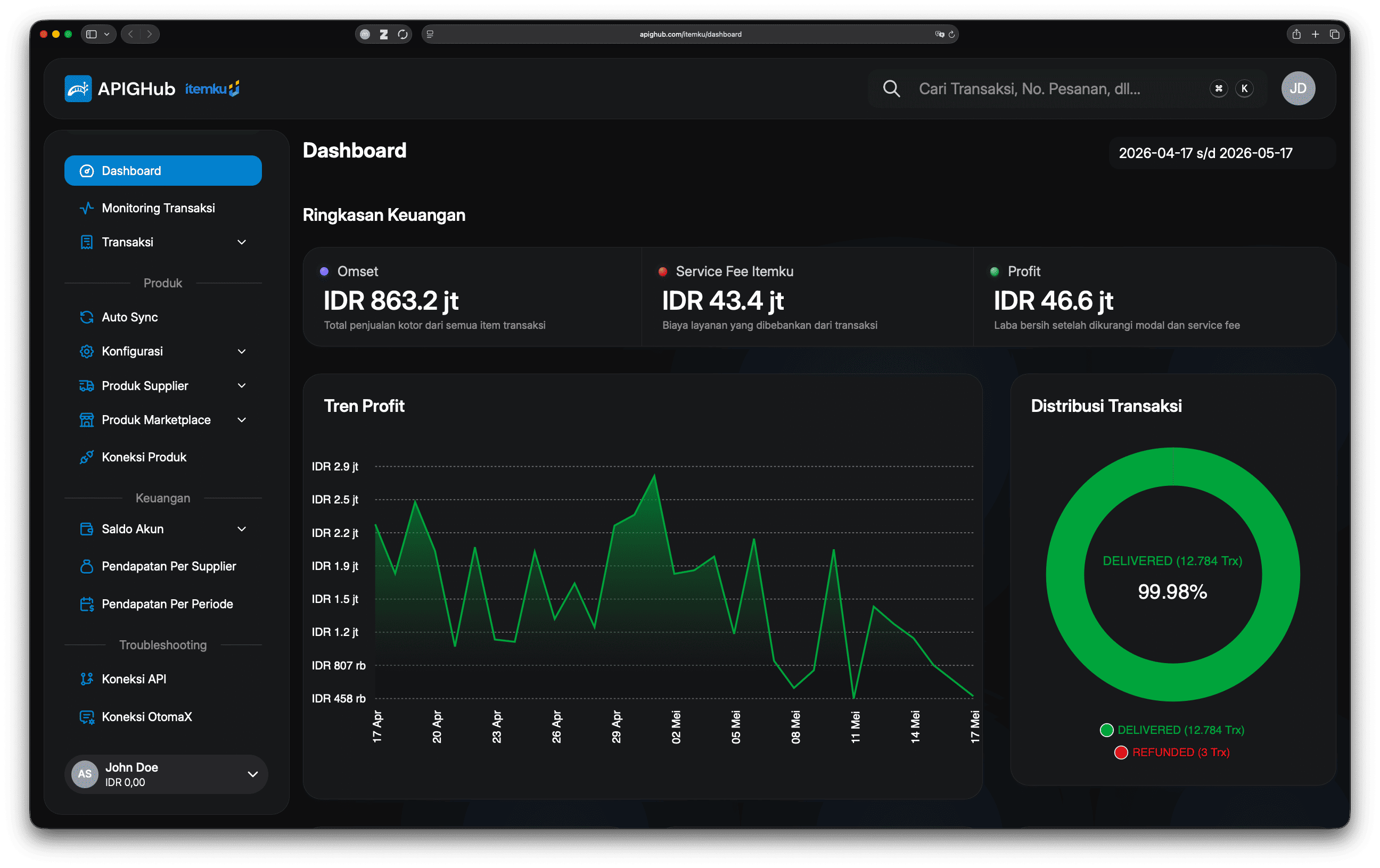
Task: Click the Monitoring Transaksi pulse icon
Action: (x=87, y=208)
